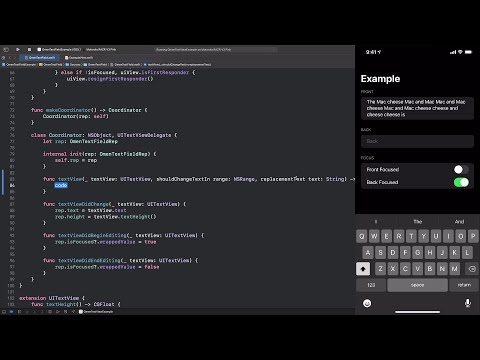Click 'textViewDidChange' function name in editor

pyautogui.click(x=83, y=204)
